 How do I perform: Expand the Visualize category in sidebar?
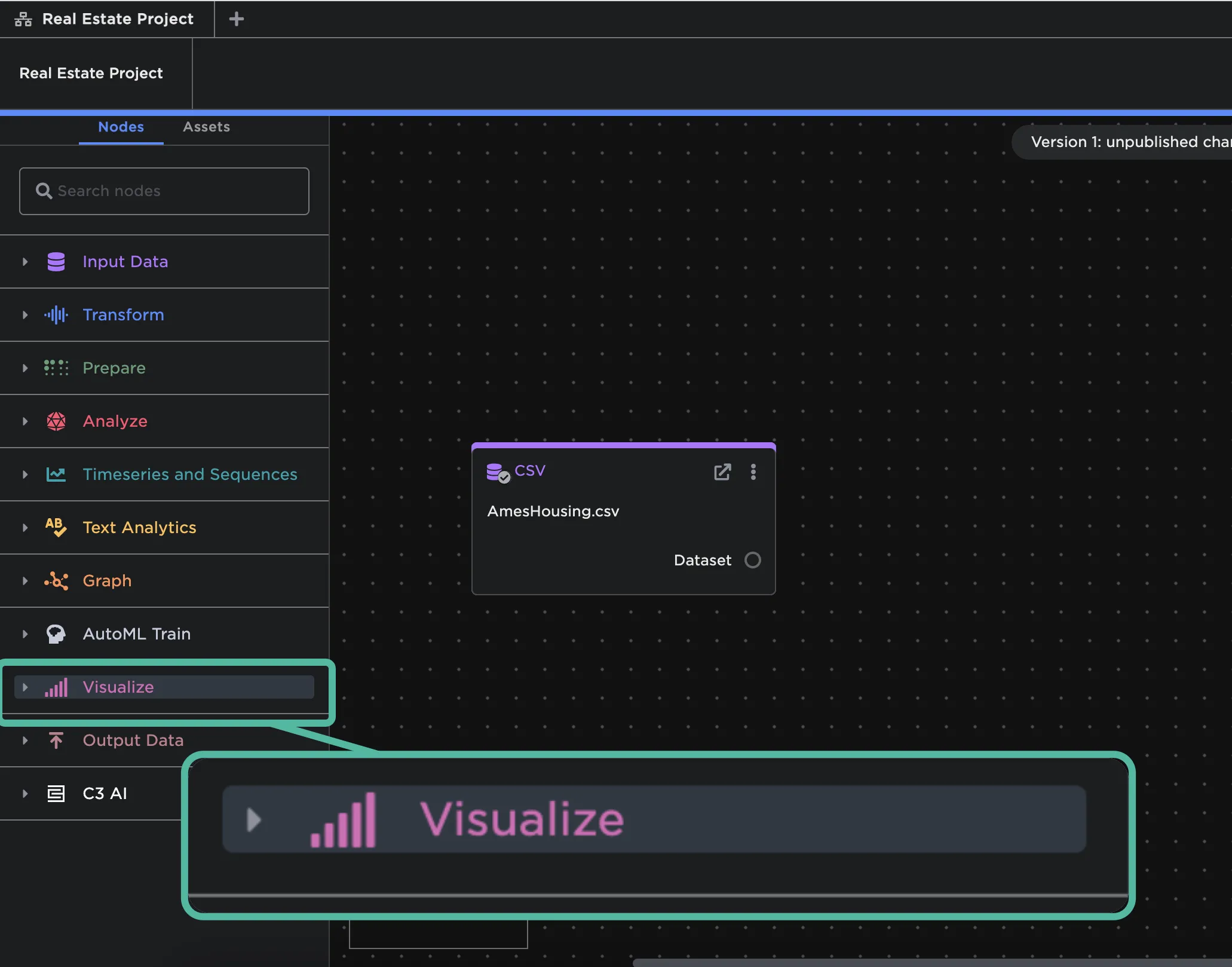[25, 687]
